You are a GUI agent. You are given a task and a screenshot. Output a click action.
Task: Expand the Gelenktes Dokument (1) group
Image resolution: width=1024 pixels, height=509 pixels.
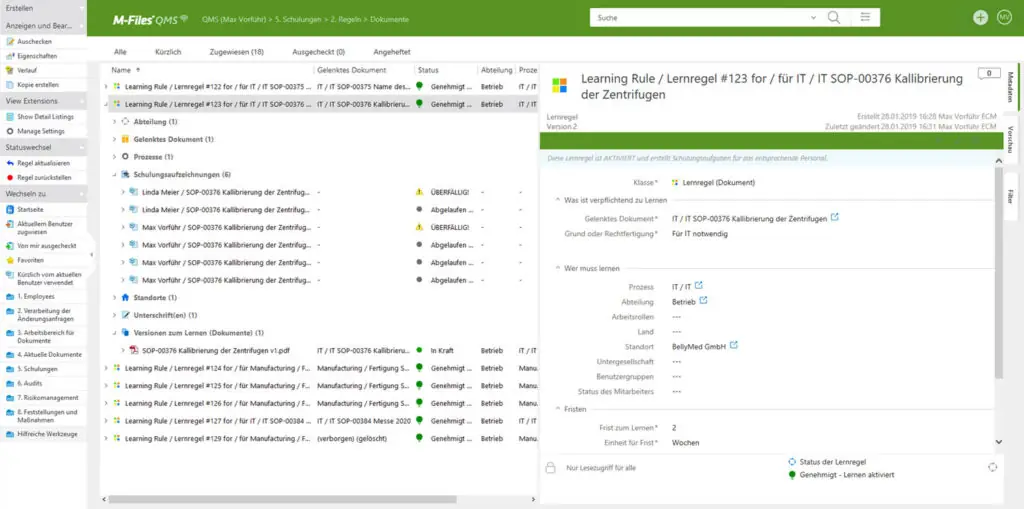(x=115, y=139)
